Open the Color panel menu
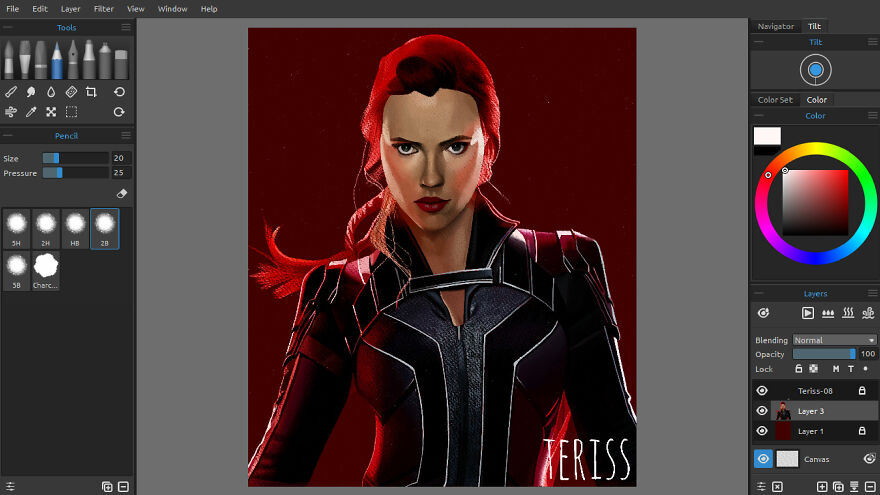 click(872, 116)
